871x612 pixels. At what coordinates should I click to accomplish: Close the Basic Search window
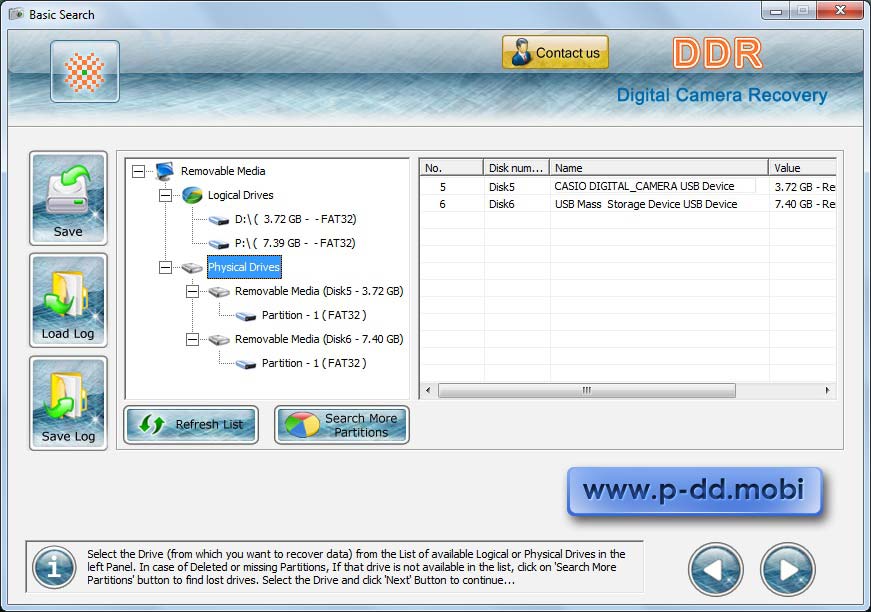pyautogui.click(x=840, y=10)
